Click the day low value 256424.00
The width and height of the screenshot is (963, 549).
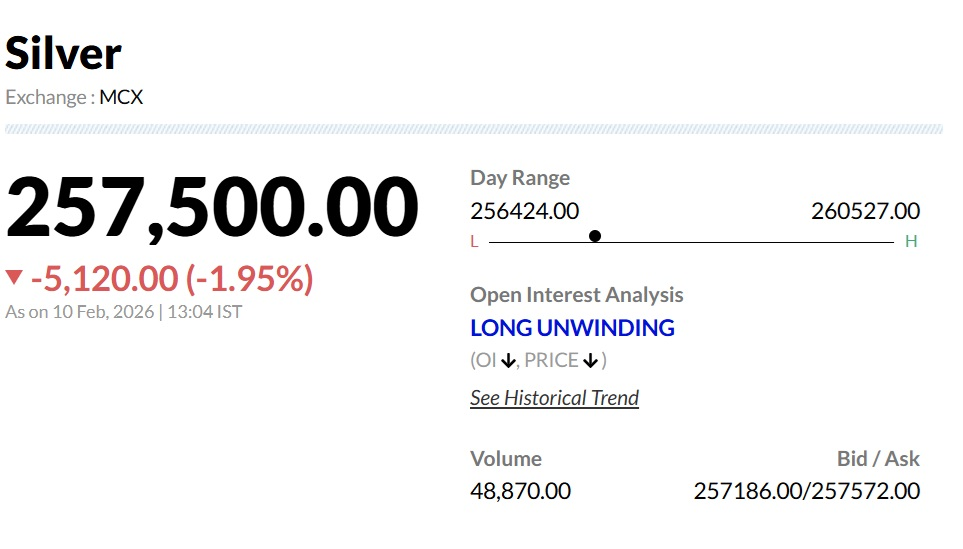[x=524, y=211]
